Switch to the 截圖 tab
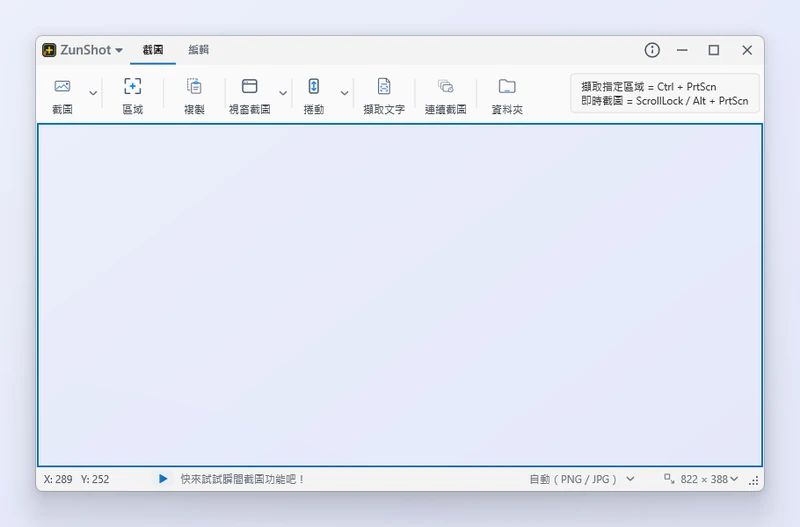This screenshot has height=527, width=800. pos(153,50)
